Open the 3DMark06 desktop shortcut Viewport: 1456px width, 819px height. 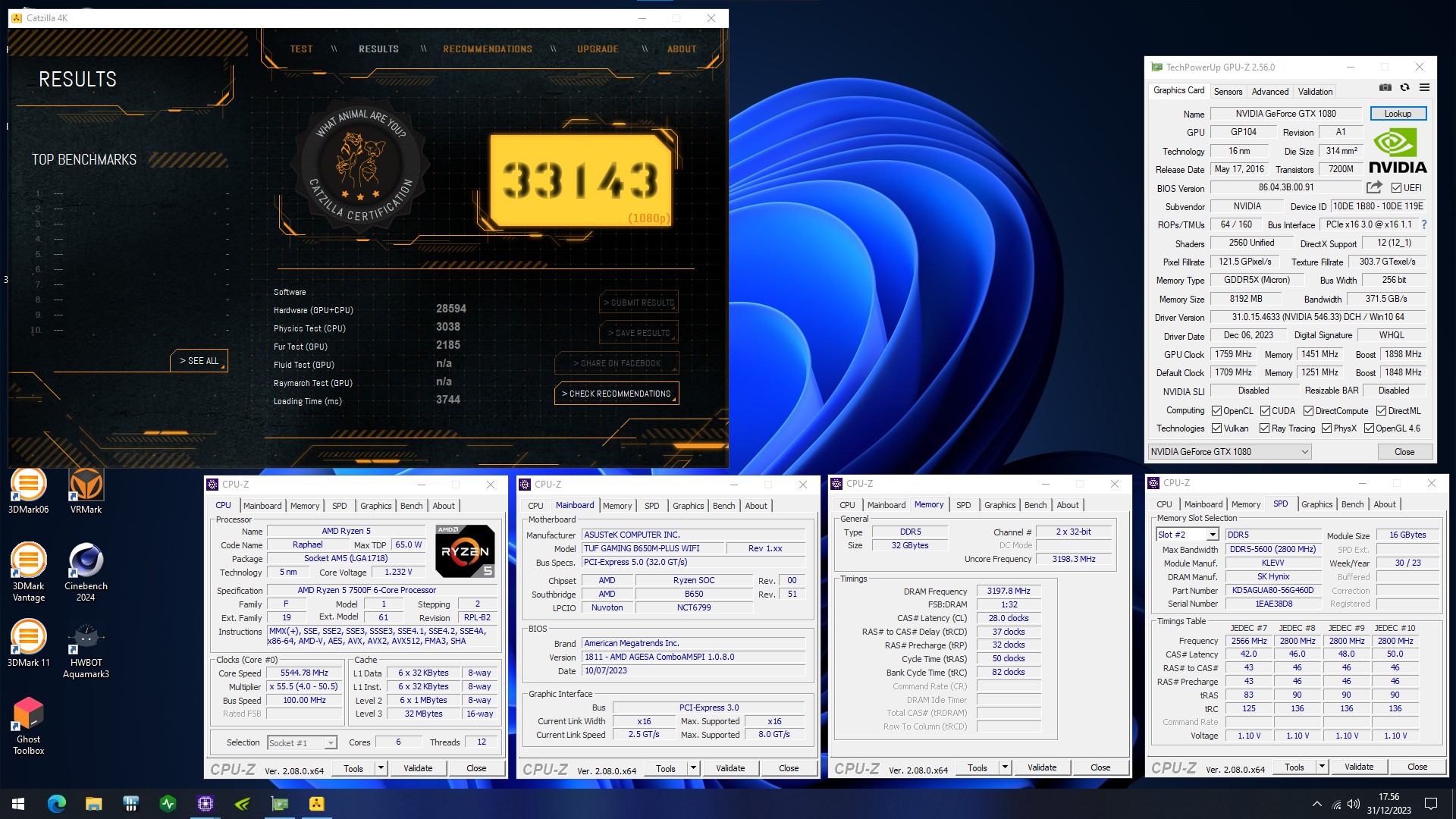[x=28, y=492]
